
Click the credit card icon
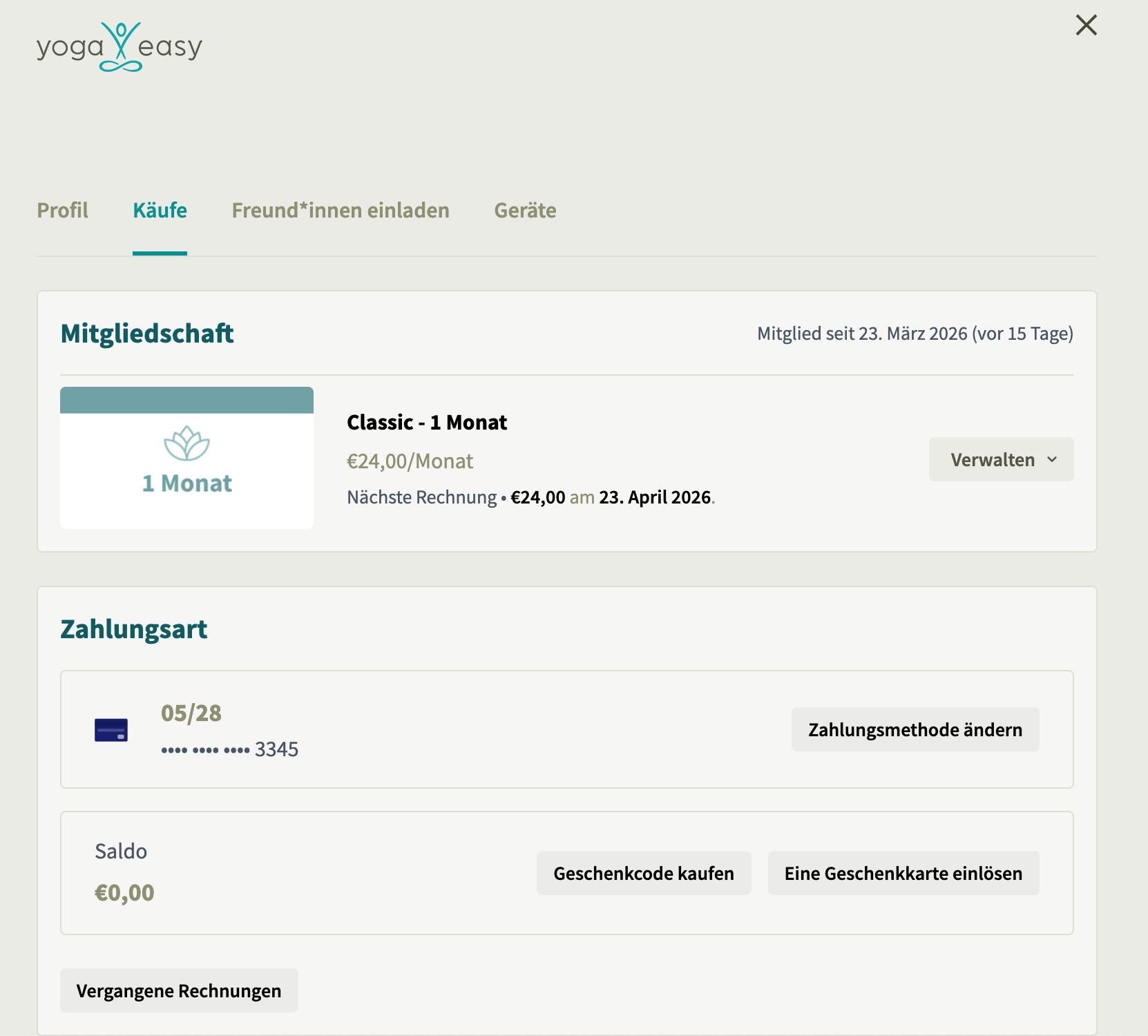111,730
